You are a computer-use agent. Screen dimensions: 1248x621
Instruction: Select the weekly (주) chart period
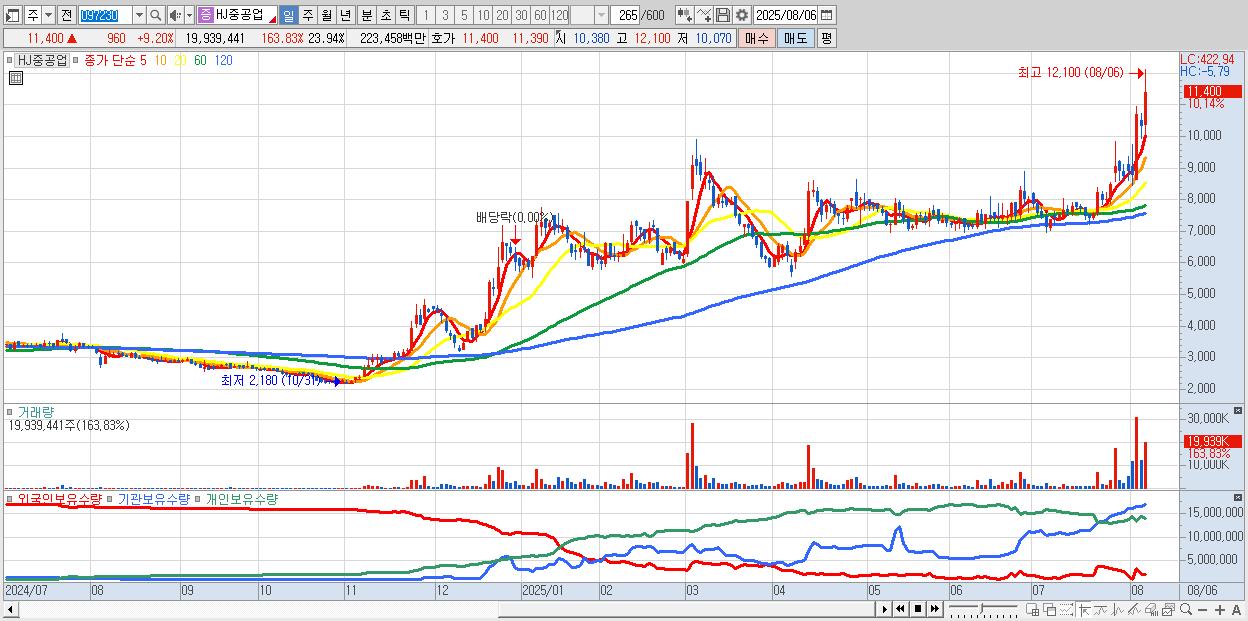coord(307,15)
